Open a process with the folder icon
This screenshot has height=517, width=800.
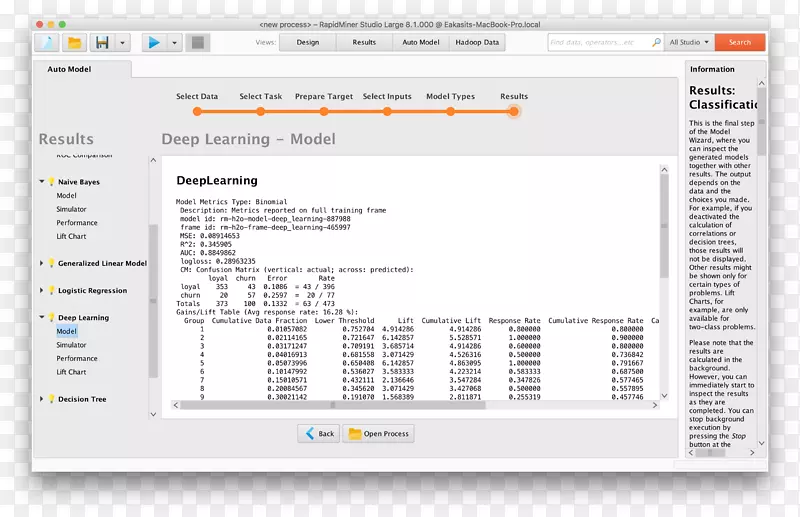[74, 43]
